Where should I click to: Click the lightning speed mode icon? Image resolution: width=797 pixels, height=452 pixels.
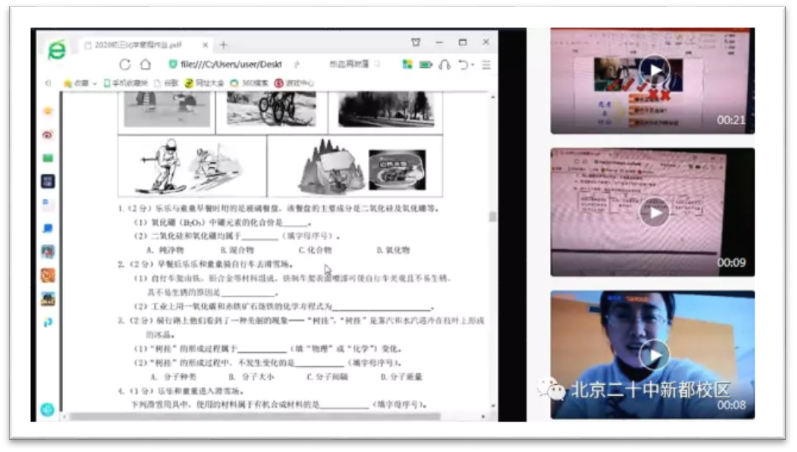297,64
